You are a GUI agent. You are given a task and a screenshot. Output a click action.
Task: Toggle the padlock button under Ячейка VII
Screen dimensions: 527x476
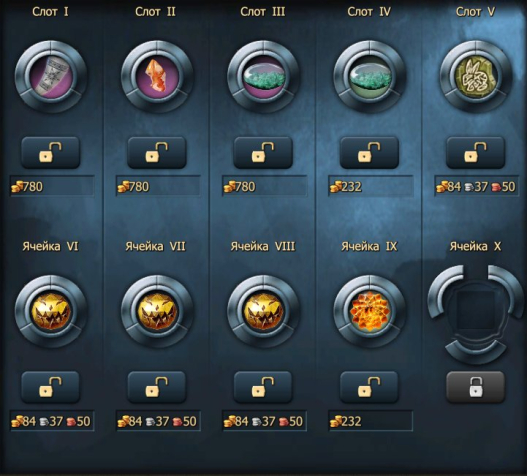point(157,387)
